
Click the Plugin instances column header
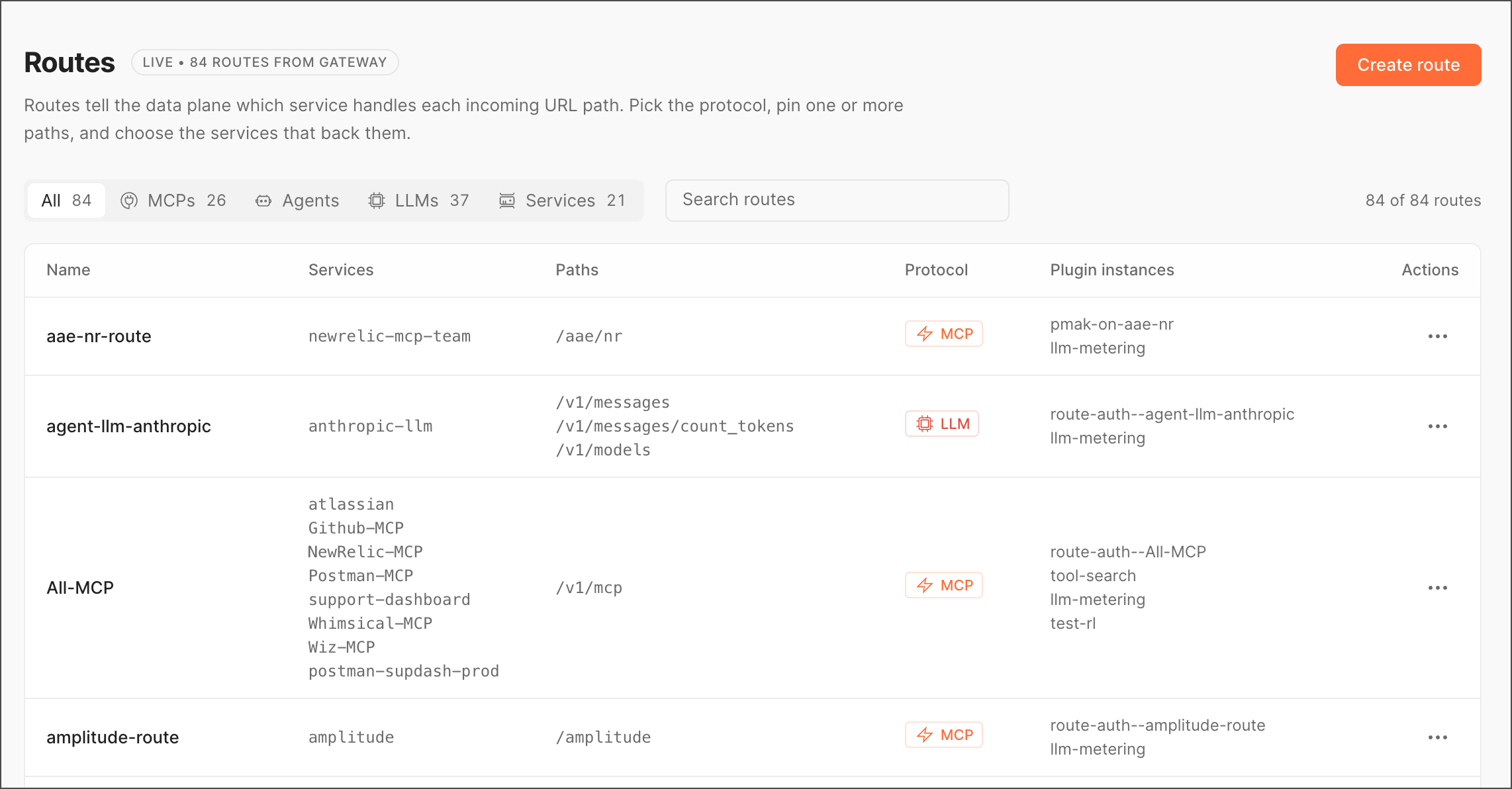tap(1112, 270)
